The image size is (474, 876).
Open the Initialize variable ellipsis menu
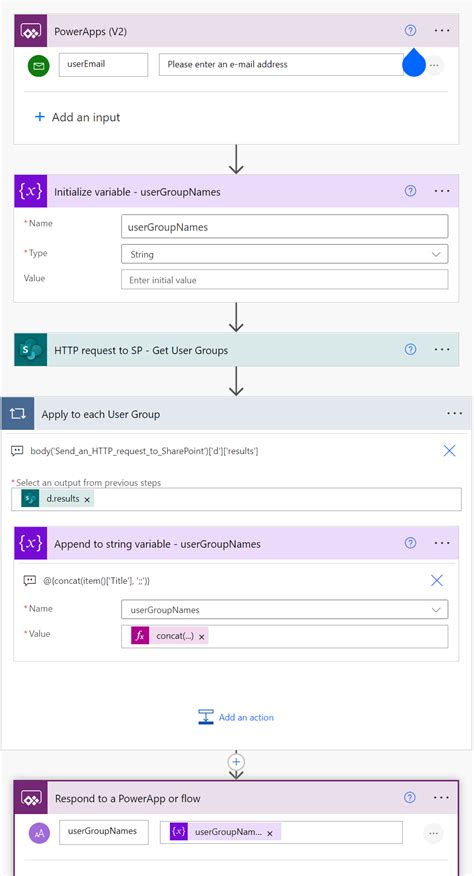[x=442, y=191]
